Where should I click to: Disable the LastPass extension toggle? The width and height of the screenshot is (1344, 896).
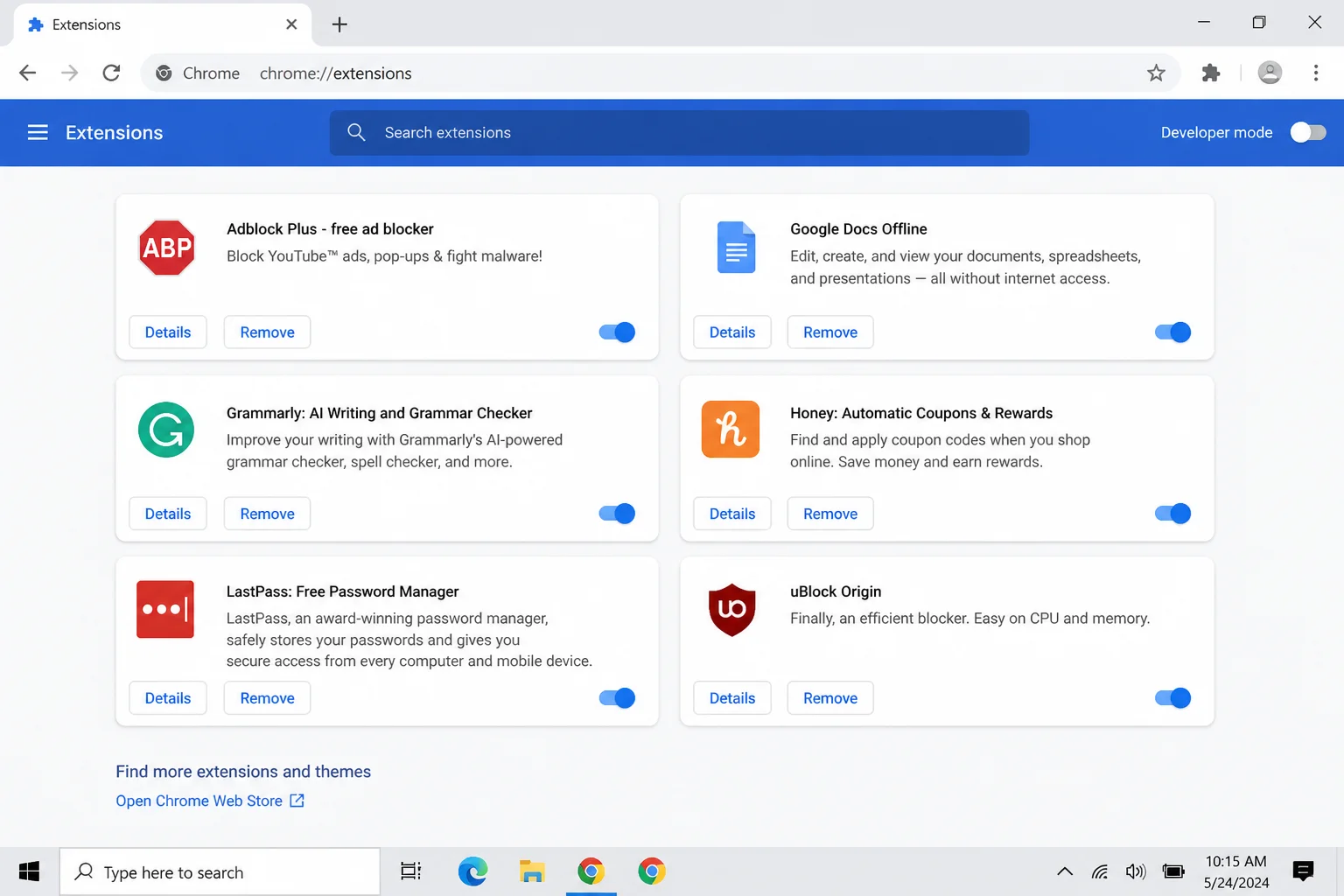[617, 698]
